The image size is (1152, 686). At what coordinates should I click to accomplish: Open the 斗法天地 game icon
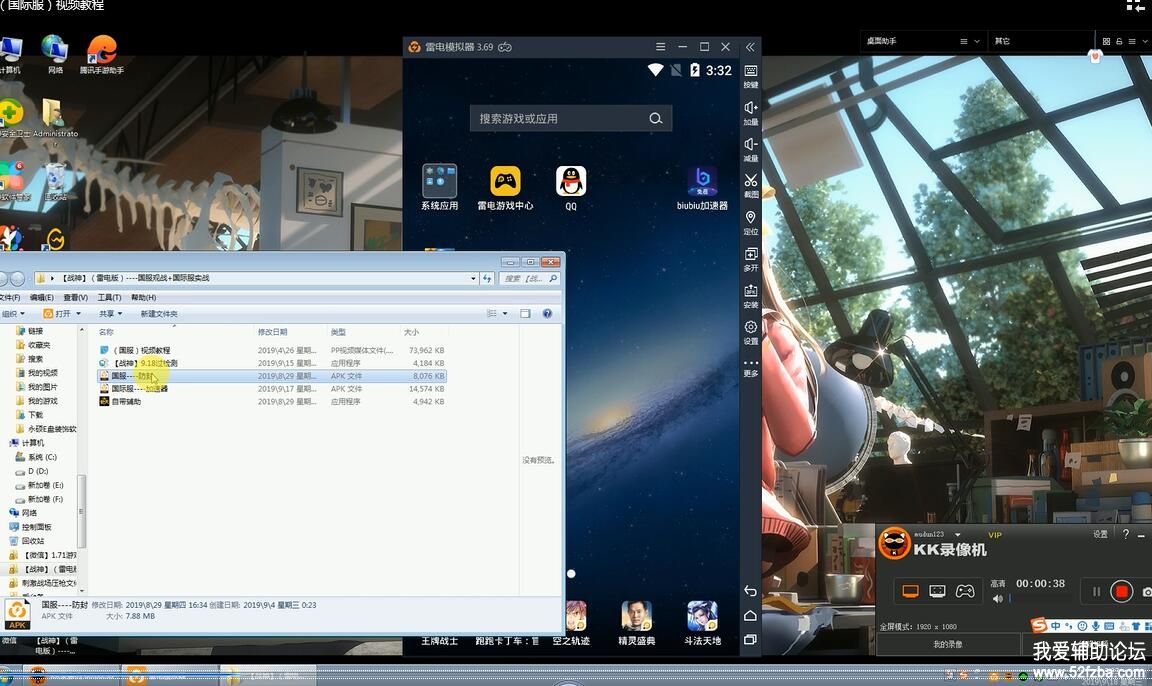click(x=702, y=623)
